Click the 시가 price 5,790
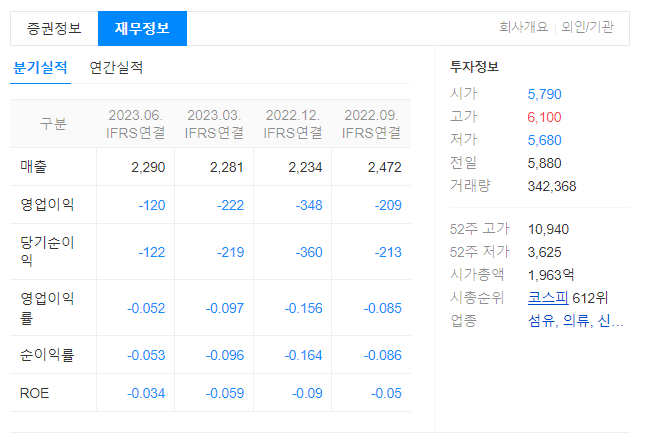Screen dimensions: 645x436 tap(545, 94)
